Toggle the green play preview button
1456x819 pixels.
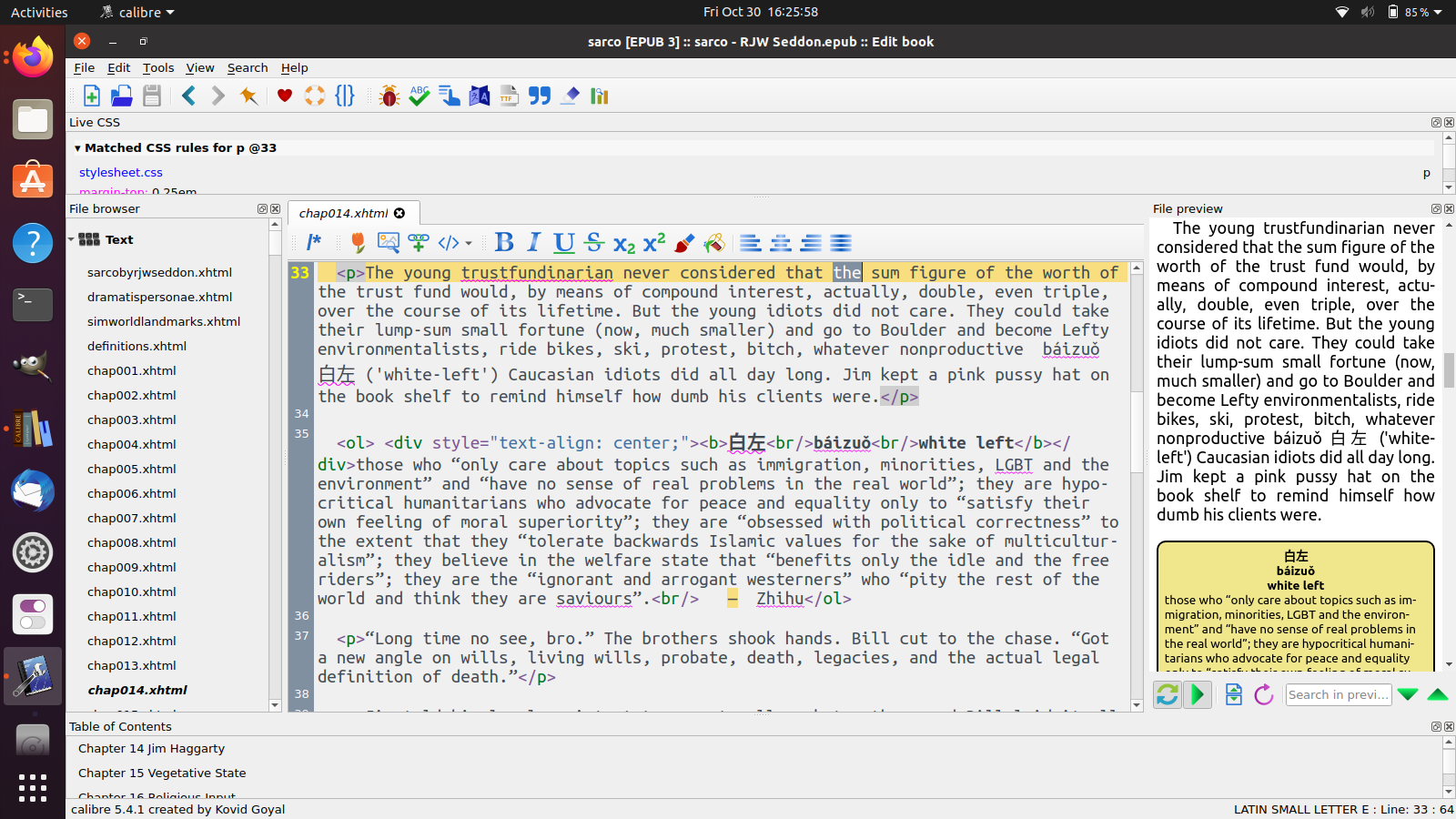tap(1198, 694)
